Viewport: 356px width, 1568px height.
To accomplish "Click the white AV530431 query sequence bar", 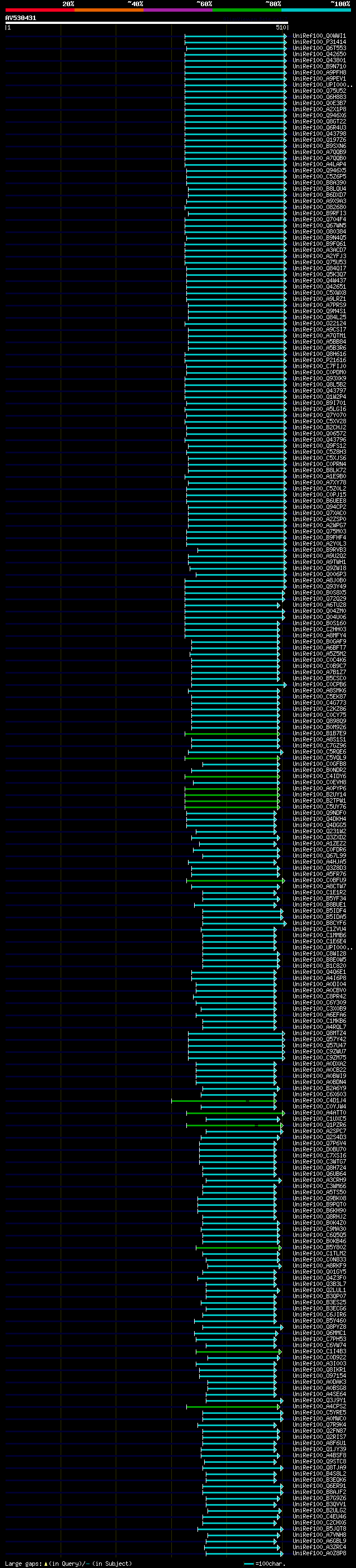I will [x=147, y=23].
